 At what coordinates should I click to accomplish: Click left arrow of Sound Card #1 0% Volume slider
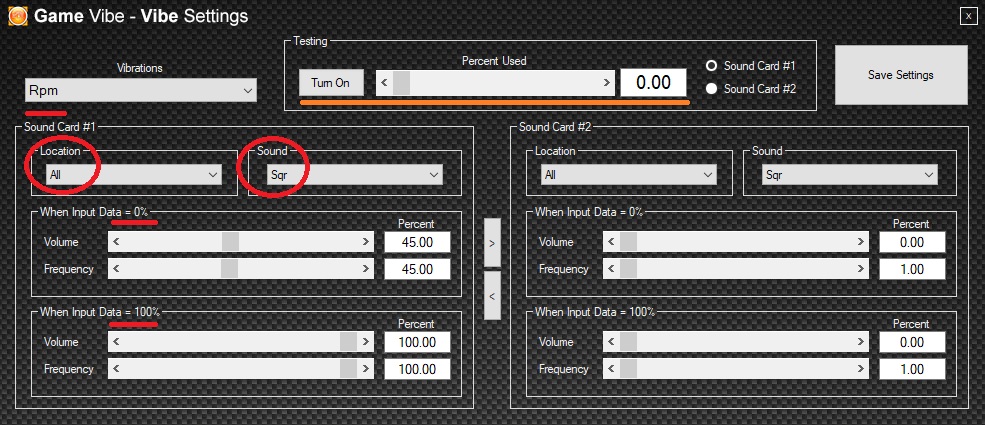[116, 242]
